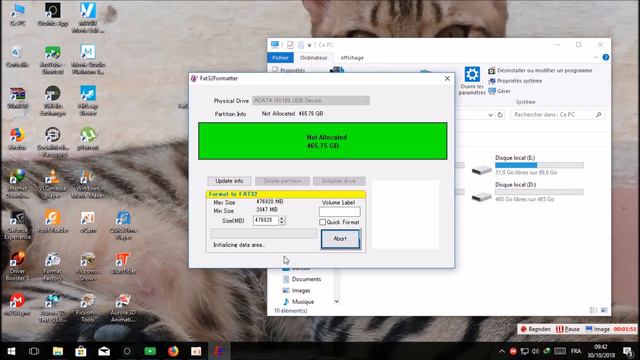Switch to the Ordinateur ribbon tab
This screenshot has width=640, height=360.
tap(313, 58)
